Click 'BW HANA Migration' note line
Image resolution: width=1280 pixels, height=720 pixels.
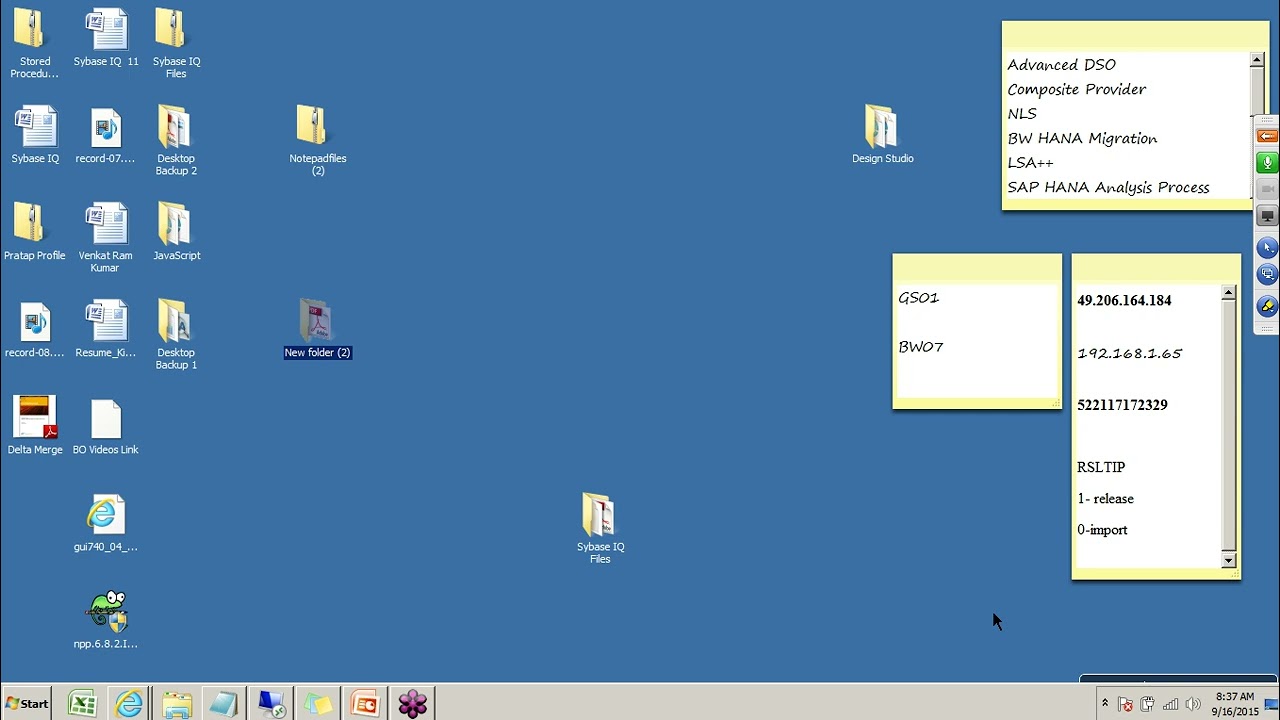coord(1082,139)
